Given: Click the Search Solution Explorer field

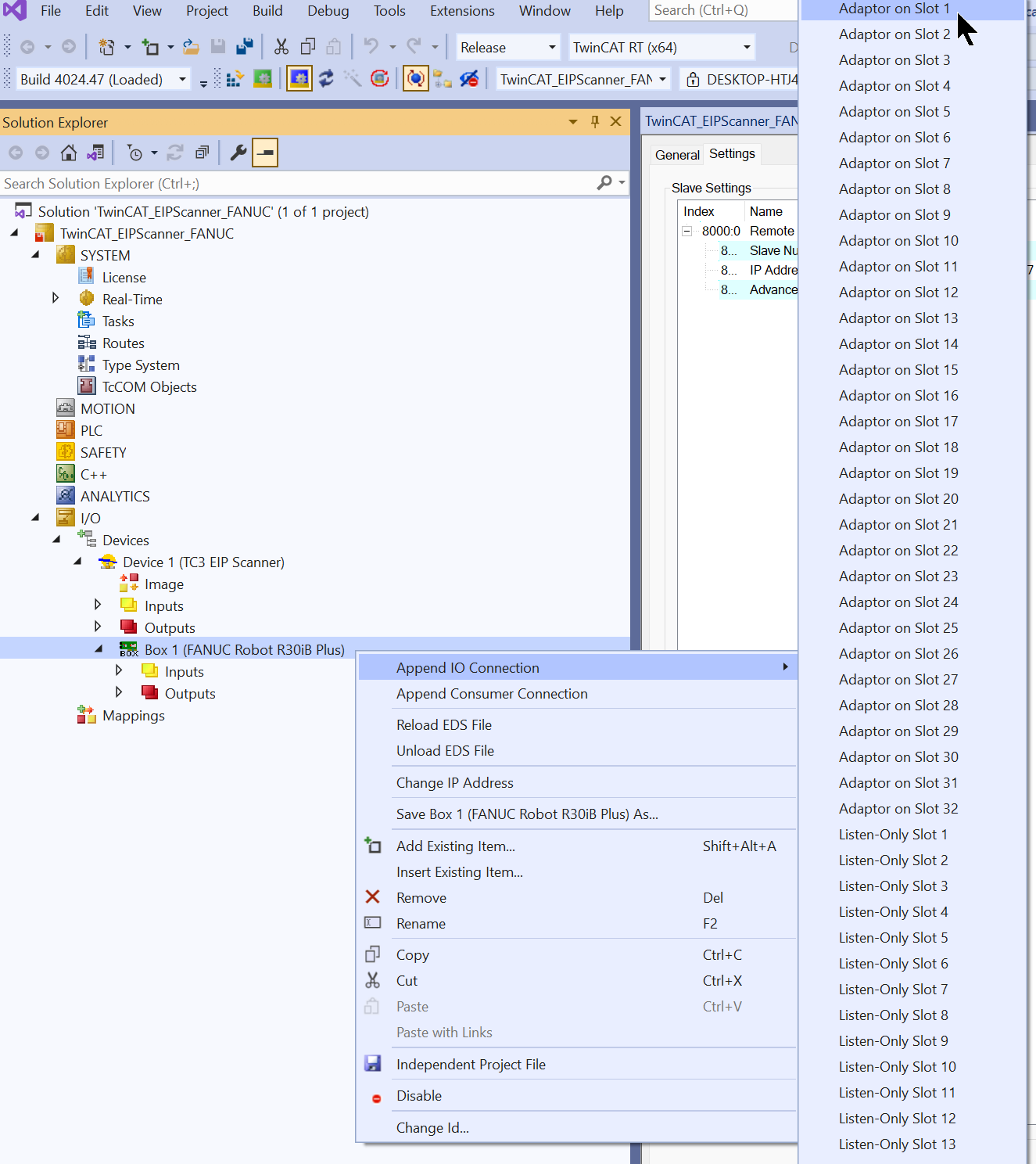Looking at the screenshot, I should click(297, 183).
